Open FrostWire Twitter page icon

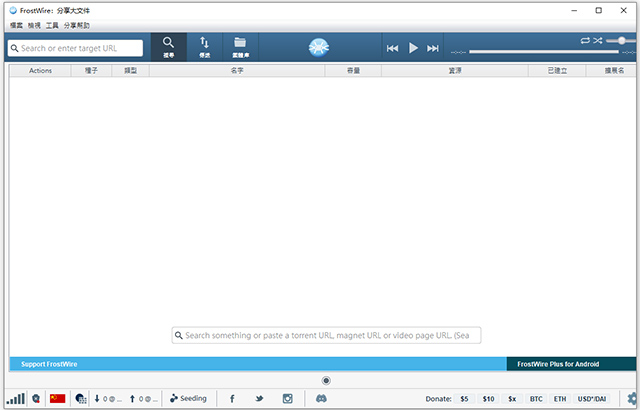click(x=259, y=399)
